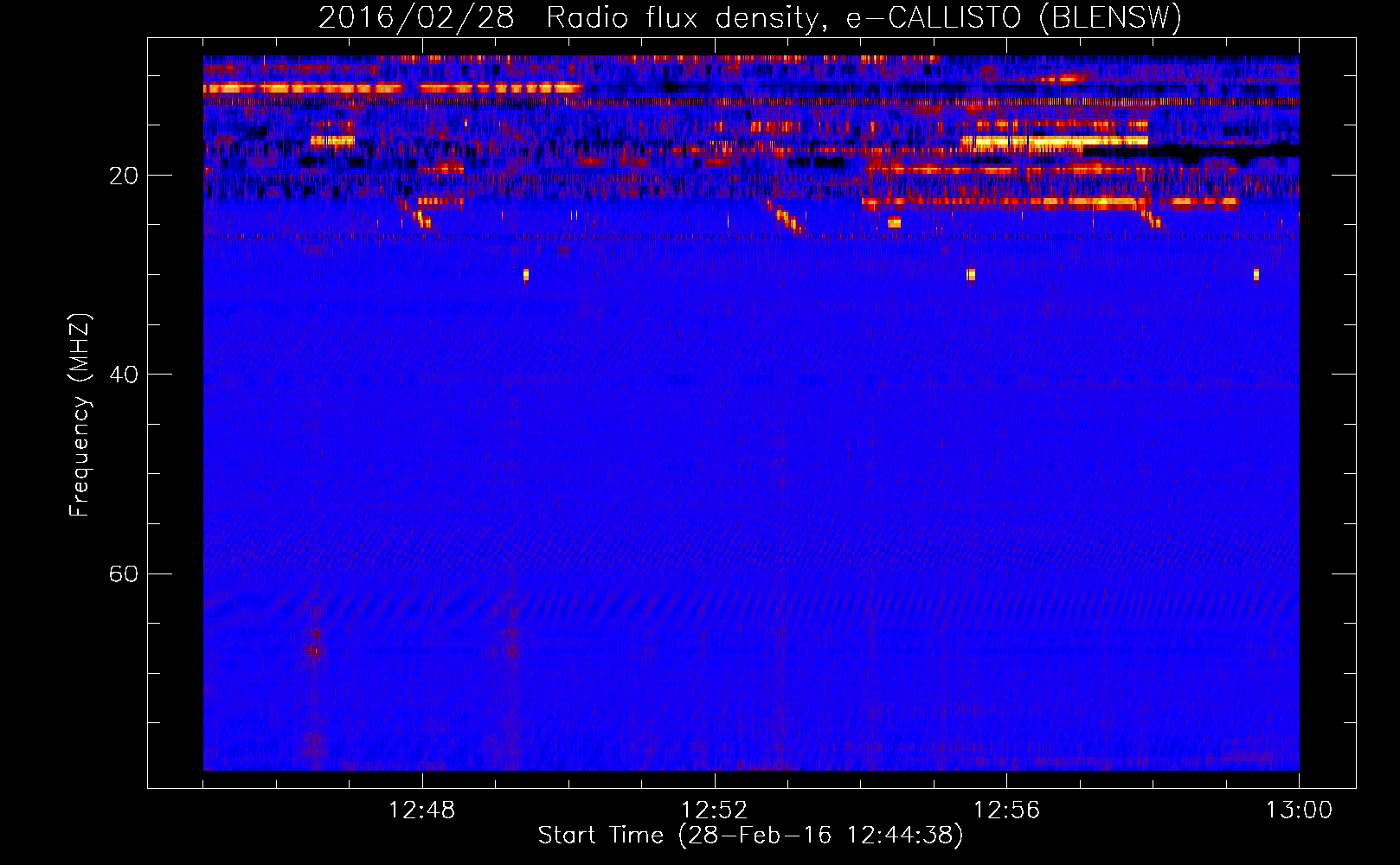Select the 12:56 time tick label
The height and width of the screenshot is (865, 1400).
[1006, 811]
